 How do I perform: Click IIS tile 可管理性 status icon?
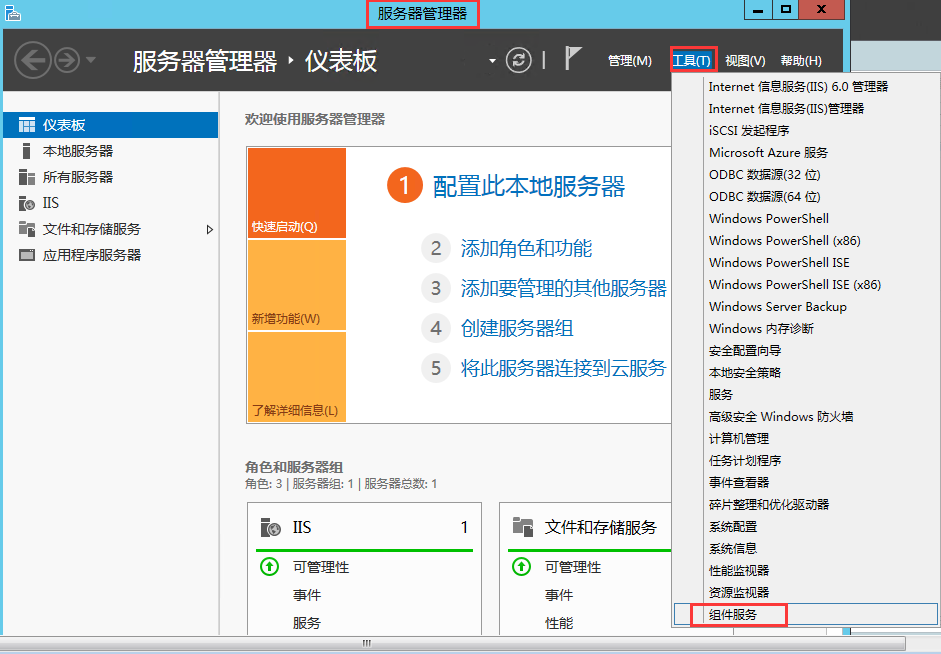click(269, 566)
